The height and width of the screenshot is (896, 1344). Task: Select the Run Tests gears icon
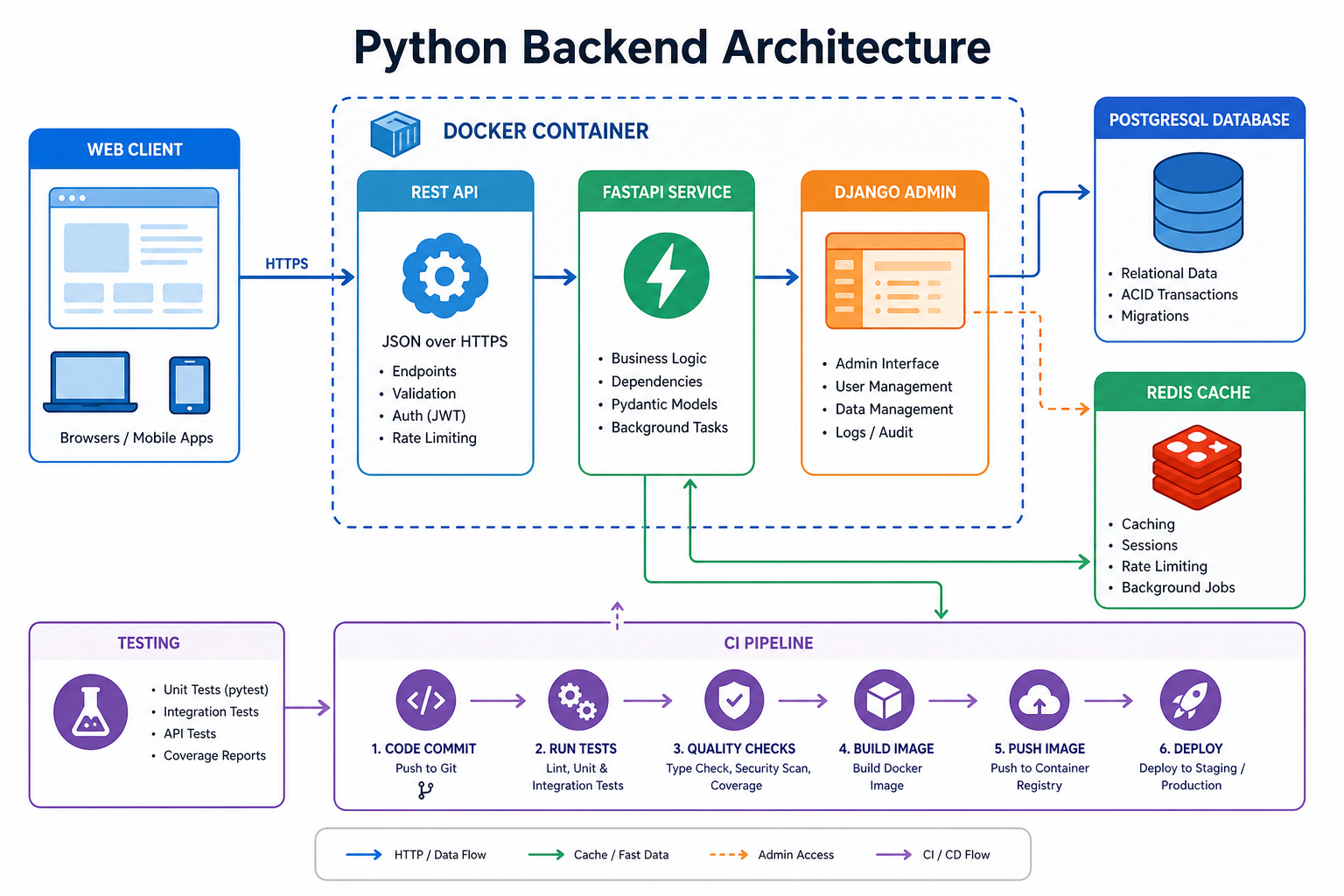[x=578, y=700]
